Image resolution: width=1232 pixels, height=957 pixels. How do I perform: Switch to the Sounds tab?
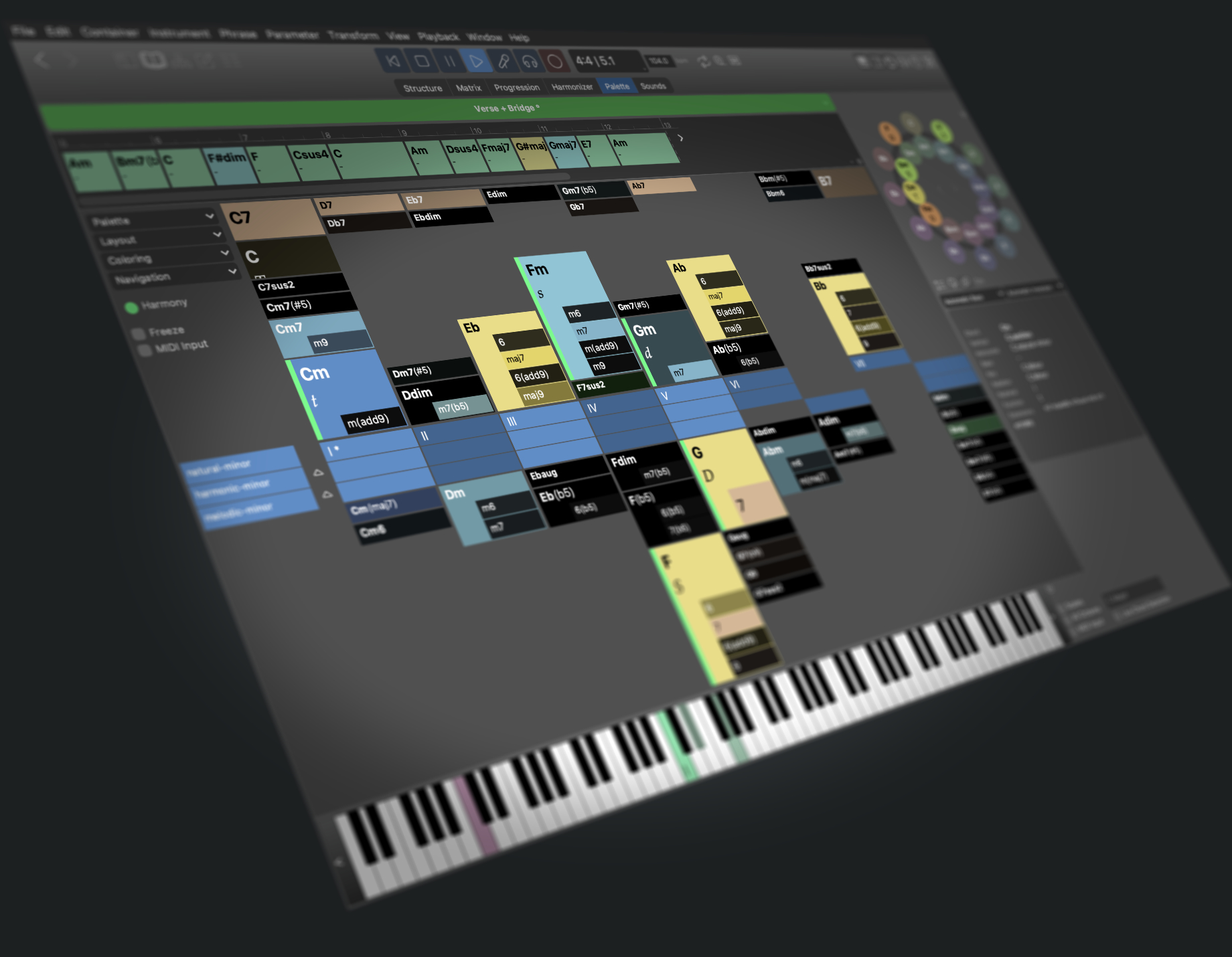coord(653,86)
